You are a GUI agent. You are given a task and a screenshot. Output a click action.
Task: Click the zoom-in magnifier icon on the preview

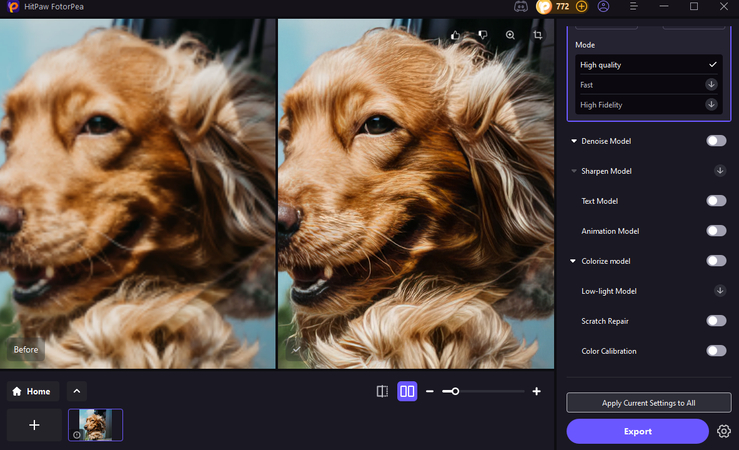click(510, 35)
